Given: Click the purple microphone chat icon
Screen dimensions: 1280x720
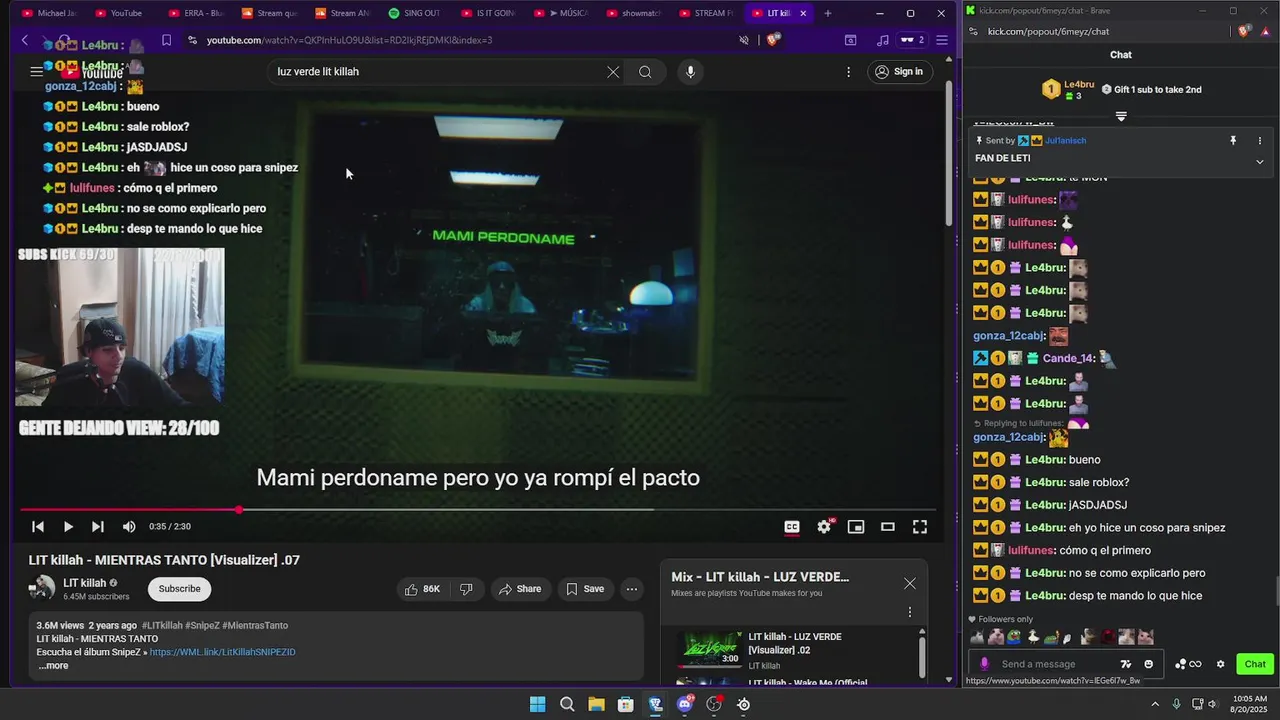Looking at the screenshot, I should [x=984, y=664].
